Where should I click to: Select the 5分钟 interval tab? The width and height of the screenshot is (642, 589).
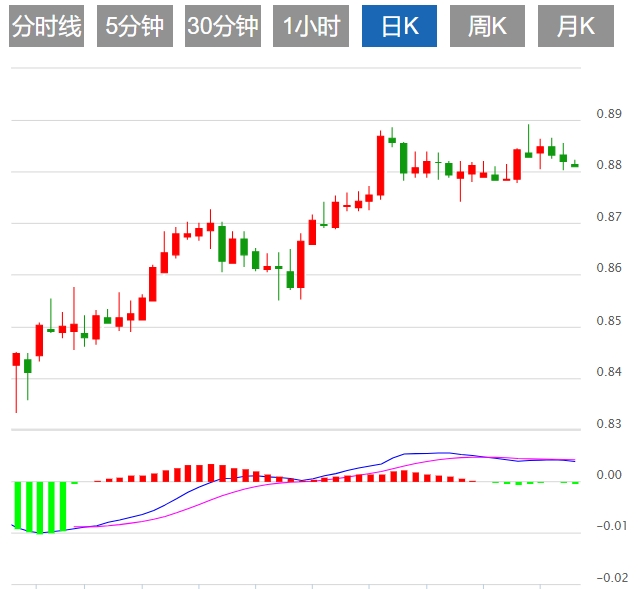(135, 26)
